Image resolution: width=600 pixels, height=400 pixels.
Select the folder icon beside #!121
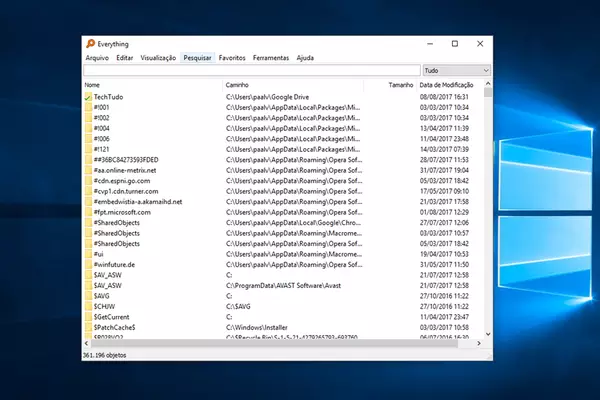click(88, 149)
